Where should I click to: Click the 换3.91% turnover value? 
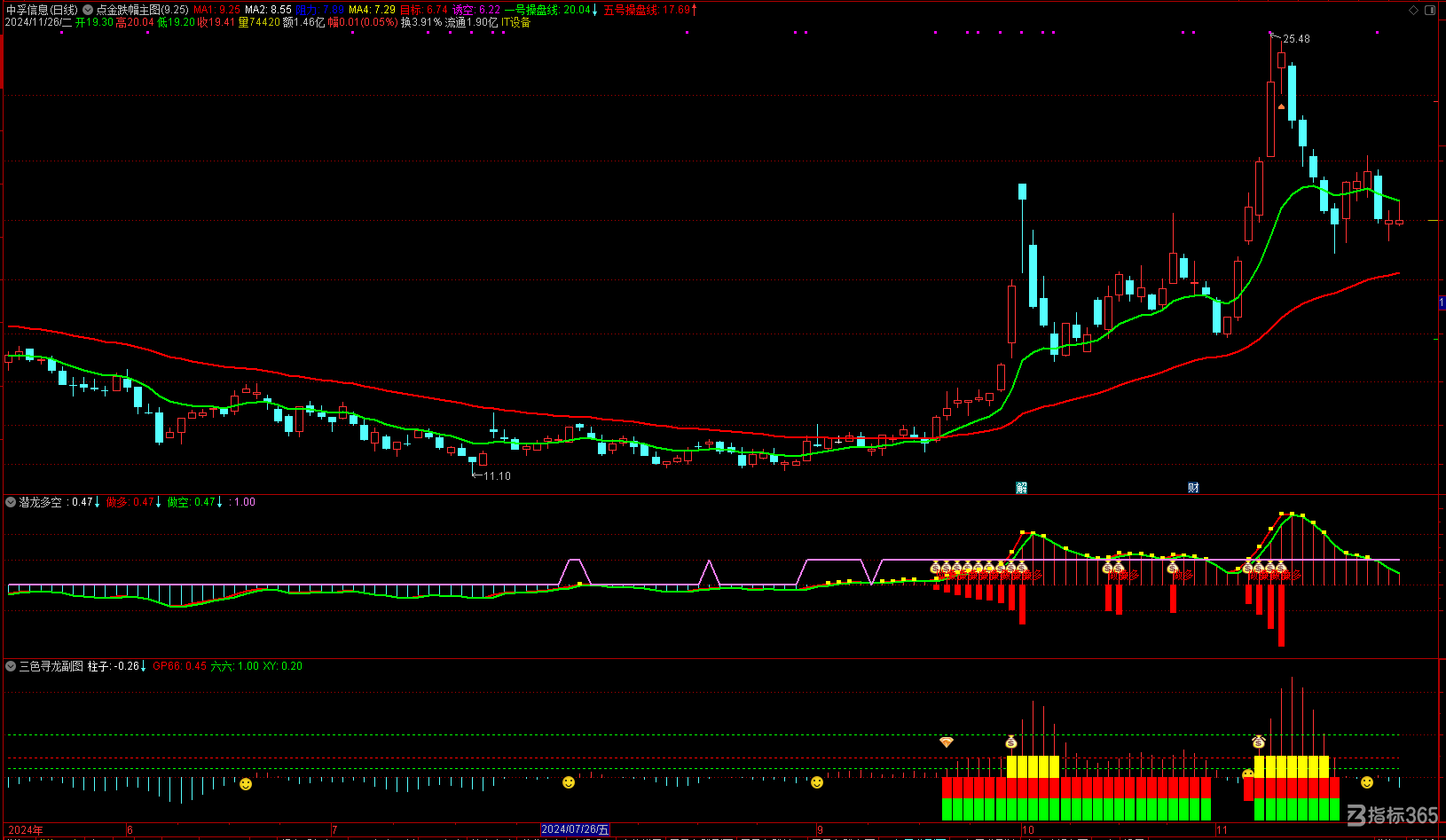pyautogui.click(x=421, y=22)
